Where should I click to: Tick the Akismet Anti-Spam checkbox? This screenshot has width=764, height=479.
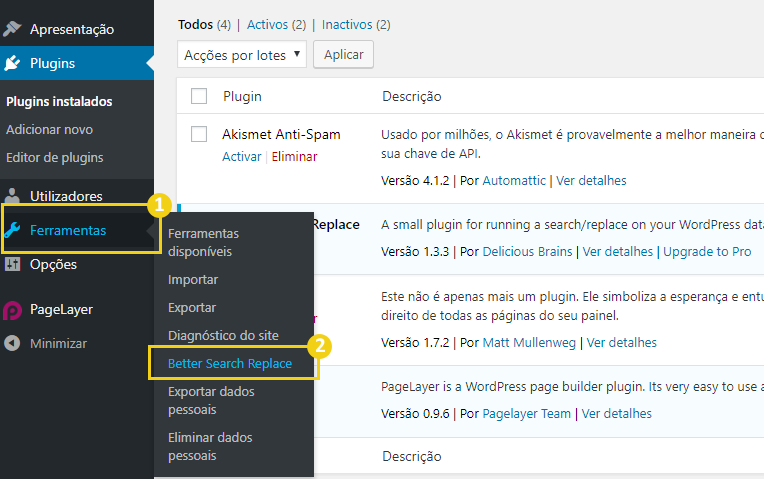[x=199, y=134]
